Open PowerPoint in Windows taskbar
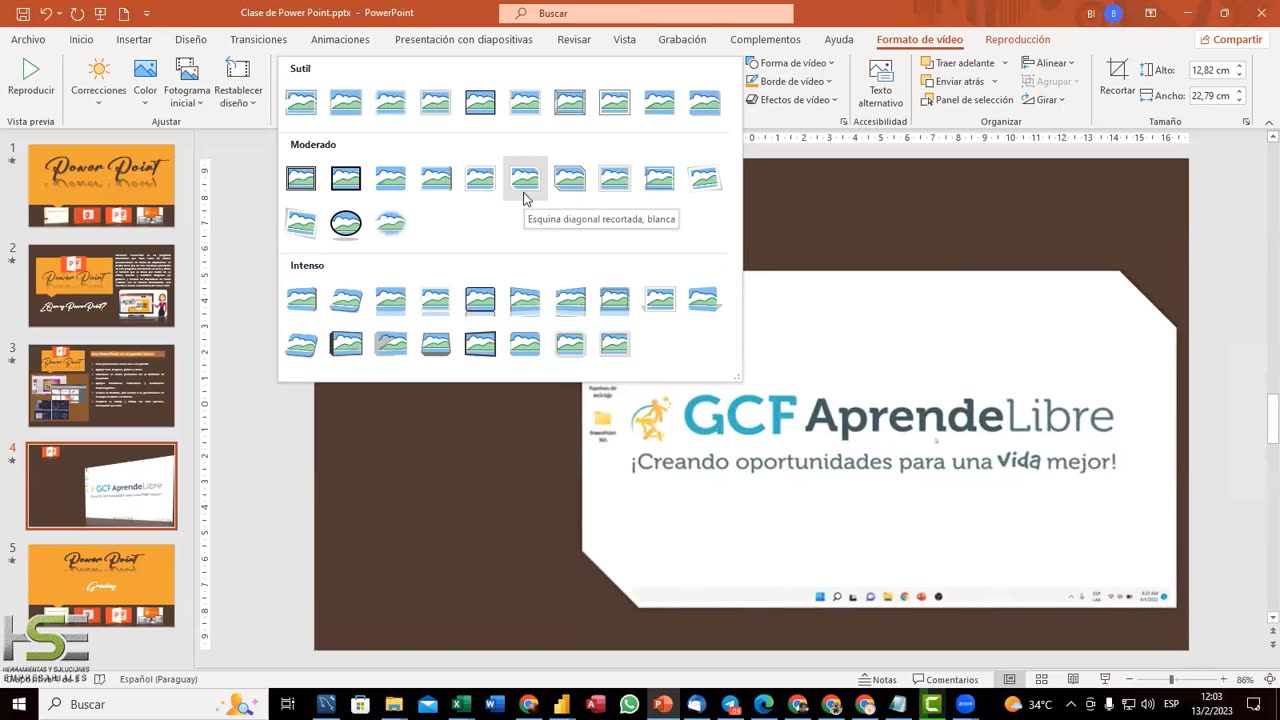1280x720 pixels. click(662, 704)
